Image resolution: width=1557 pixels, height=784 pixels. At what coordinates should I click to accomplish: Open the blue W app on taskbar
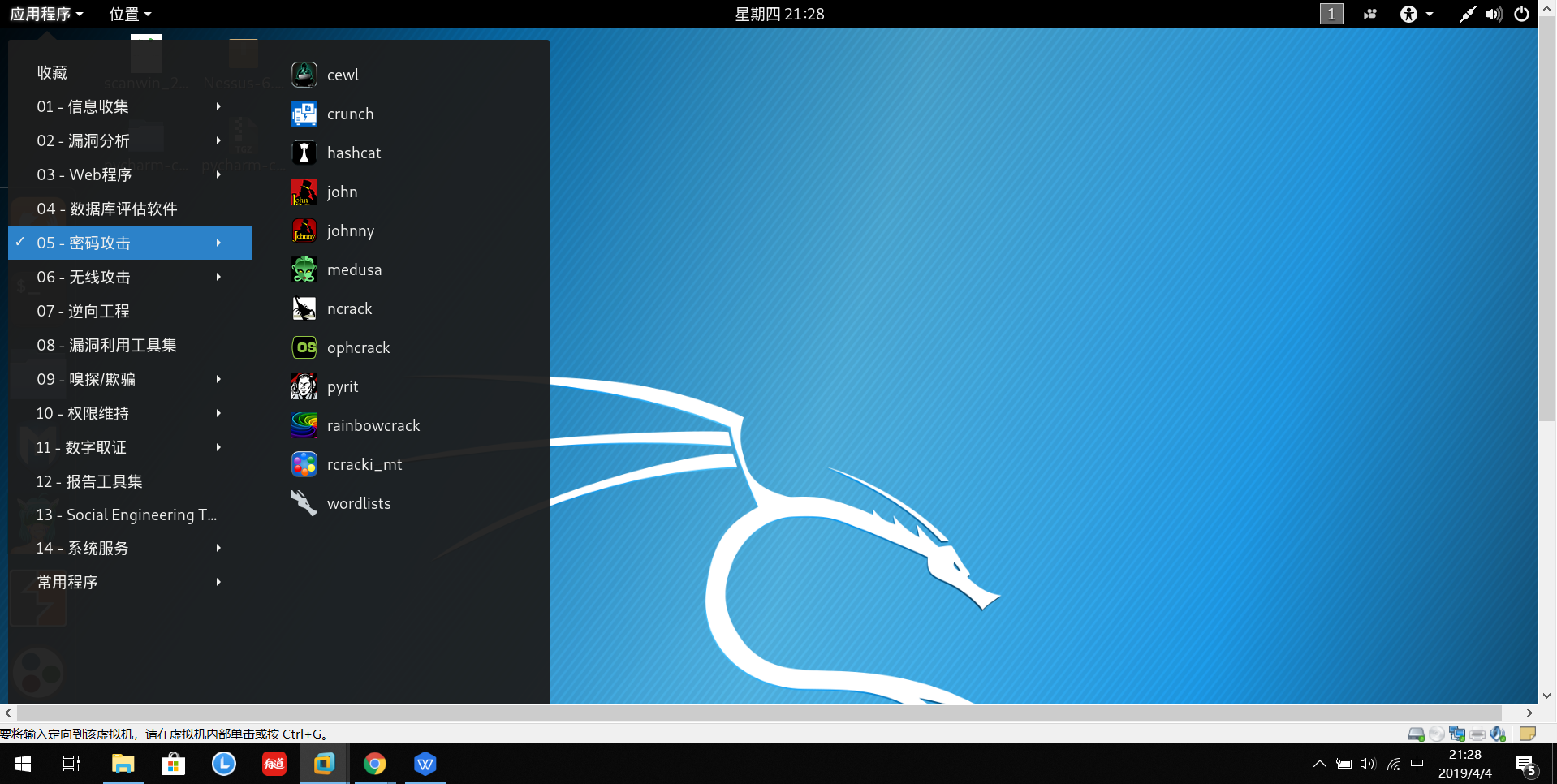[x=425, y=764]
